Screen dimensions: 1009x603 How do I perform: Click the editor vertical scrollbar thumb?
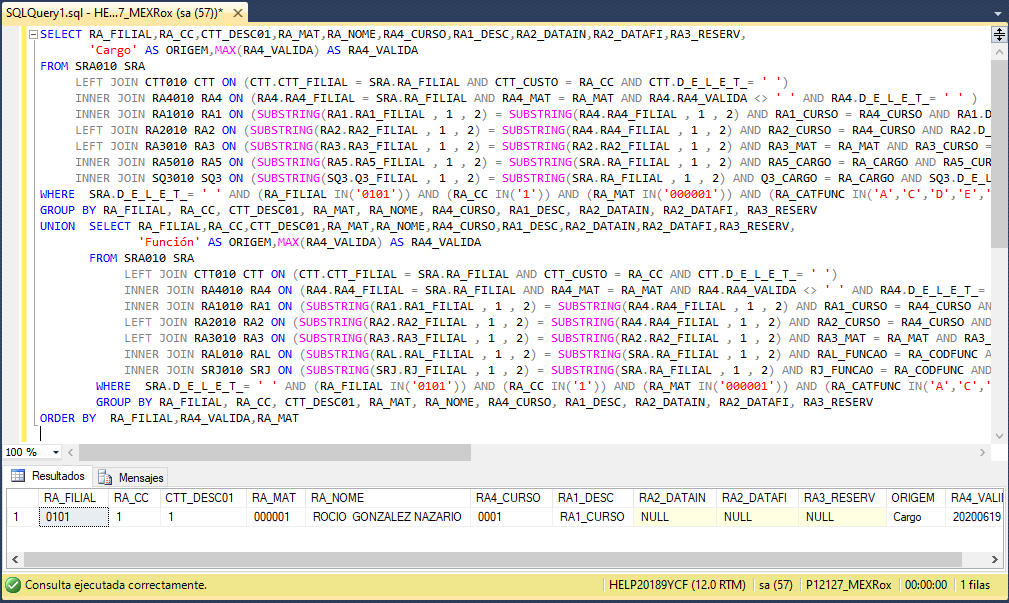tap(999, 154)
